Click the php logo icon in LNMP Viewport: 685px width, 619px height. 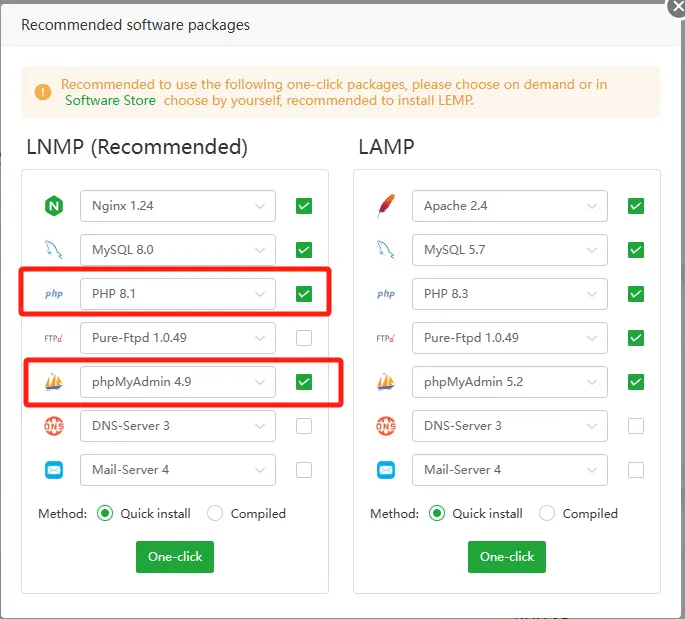tap(54, 294)
